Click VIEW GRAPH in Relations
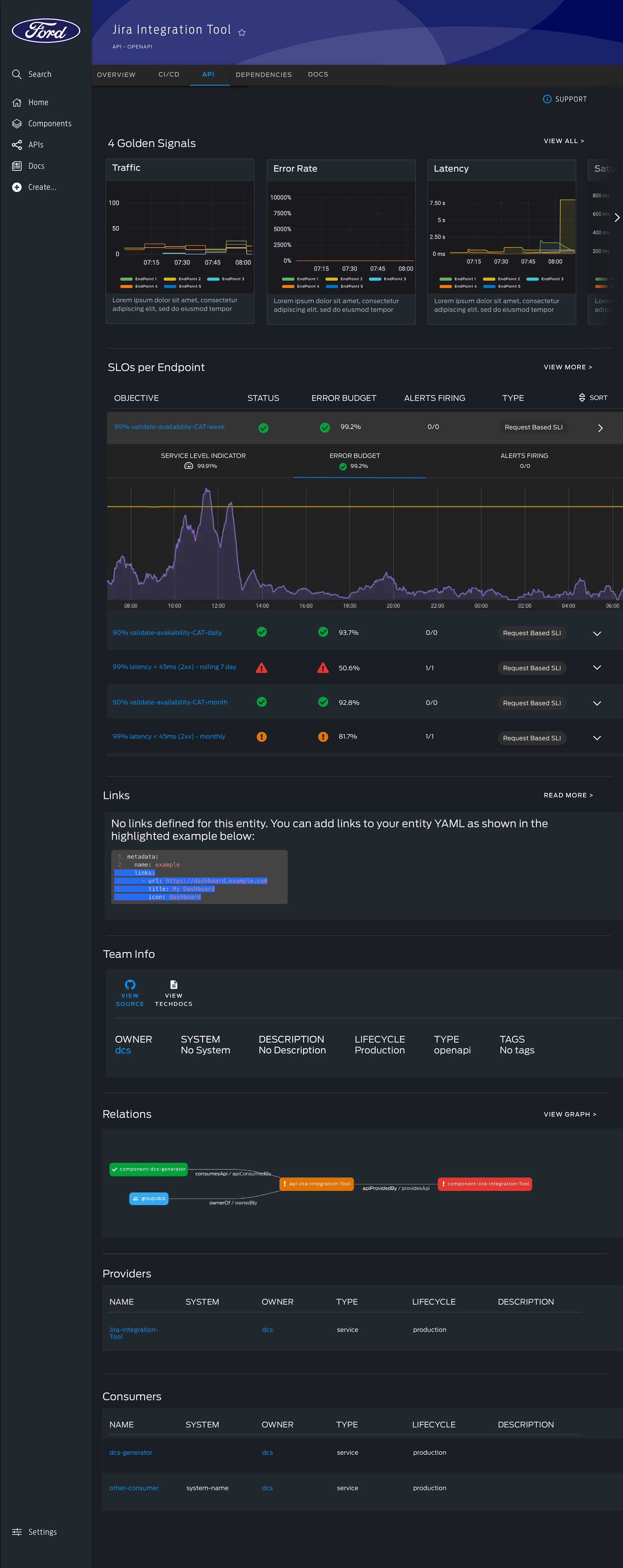 coord(570,1114)
